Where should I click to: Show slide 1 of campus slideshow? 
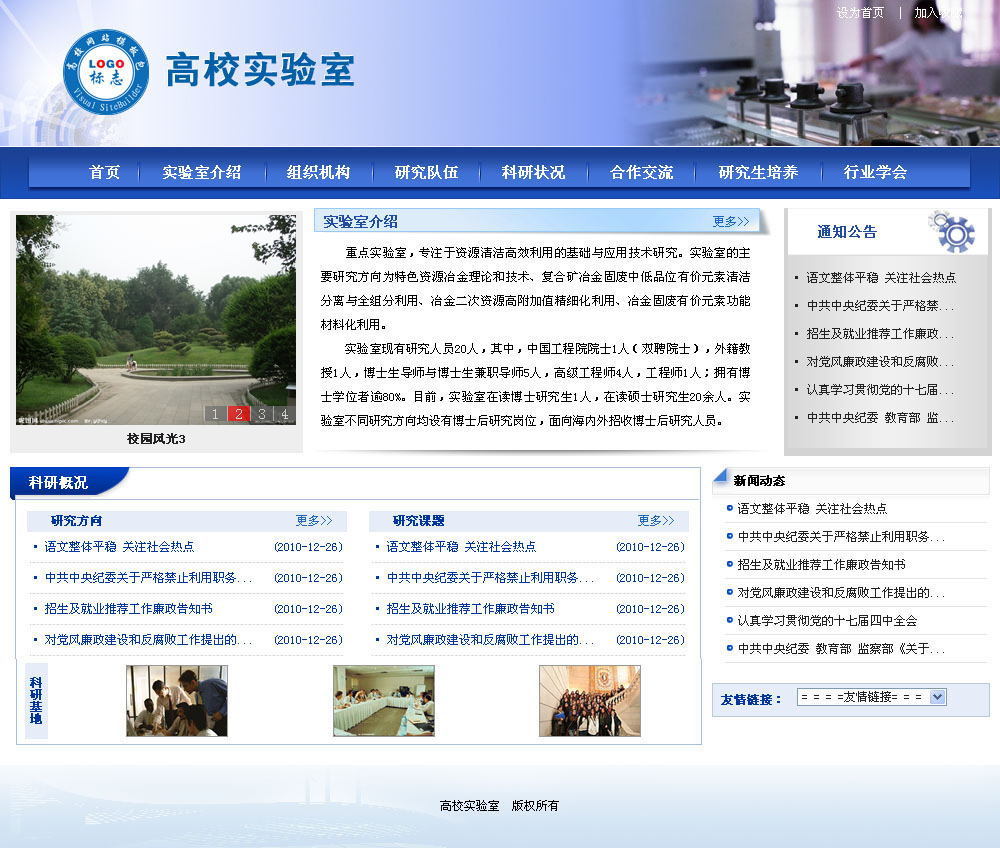[215, 414]
